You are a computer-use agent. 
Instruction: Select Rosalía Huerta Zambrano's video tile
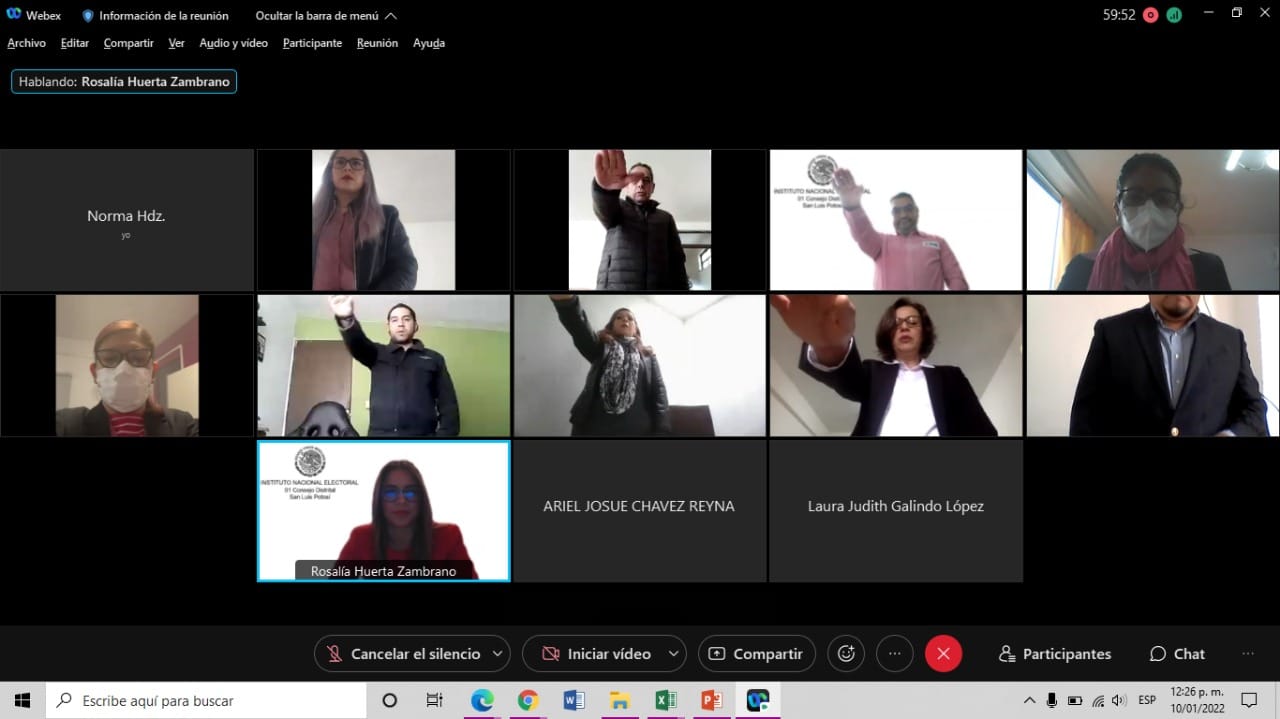(x=383, y=510)
